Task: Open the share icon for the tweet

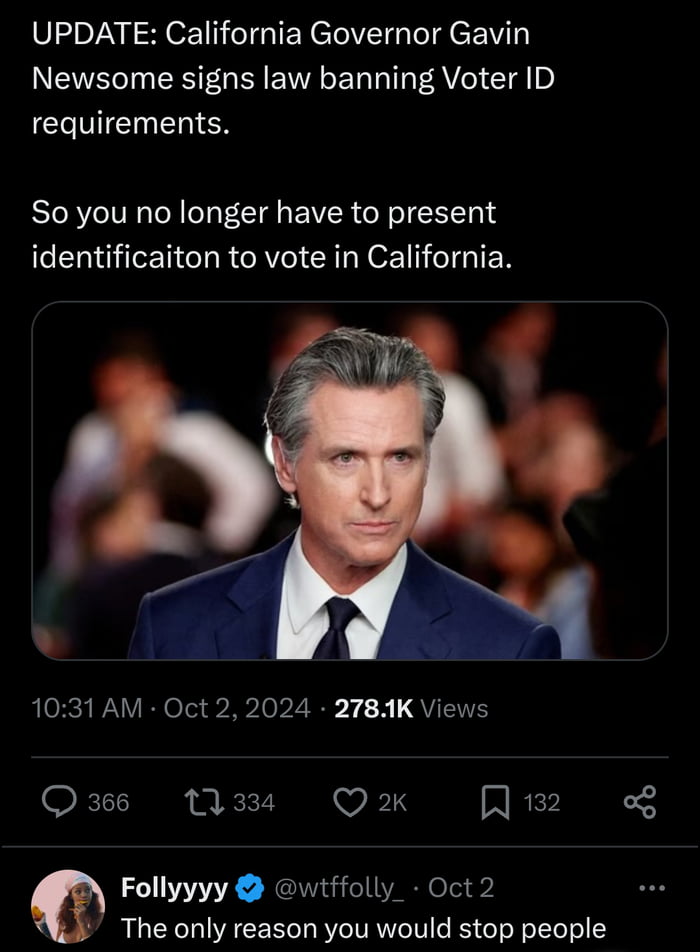Action: (640, 802)
